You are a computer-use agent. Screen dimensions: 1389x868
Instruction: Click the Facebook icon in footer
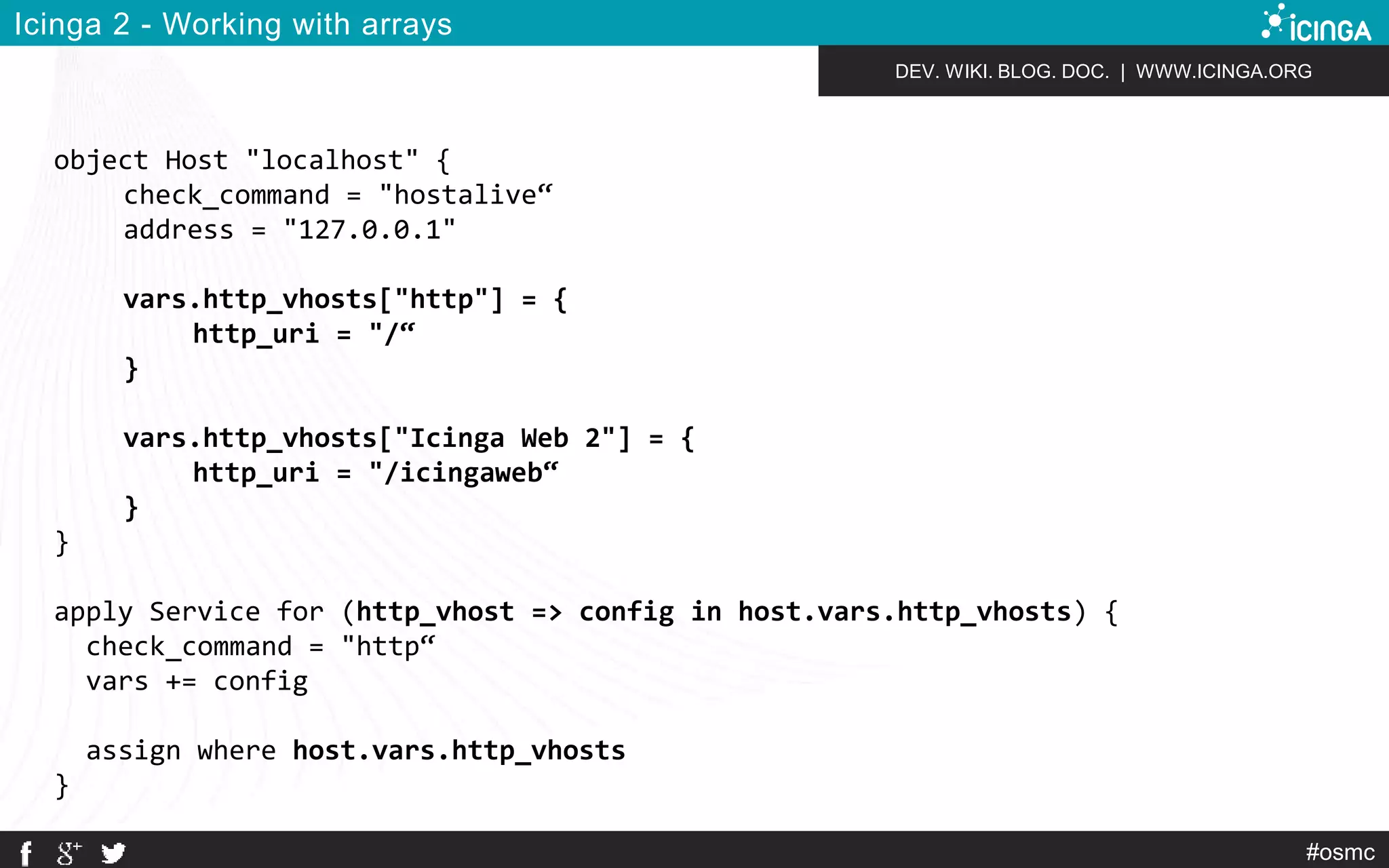[x=26, y=852]
